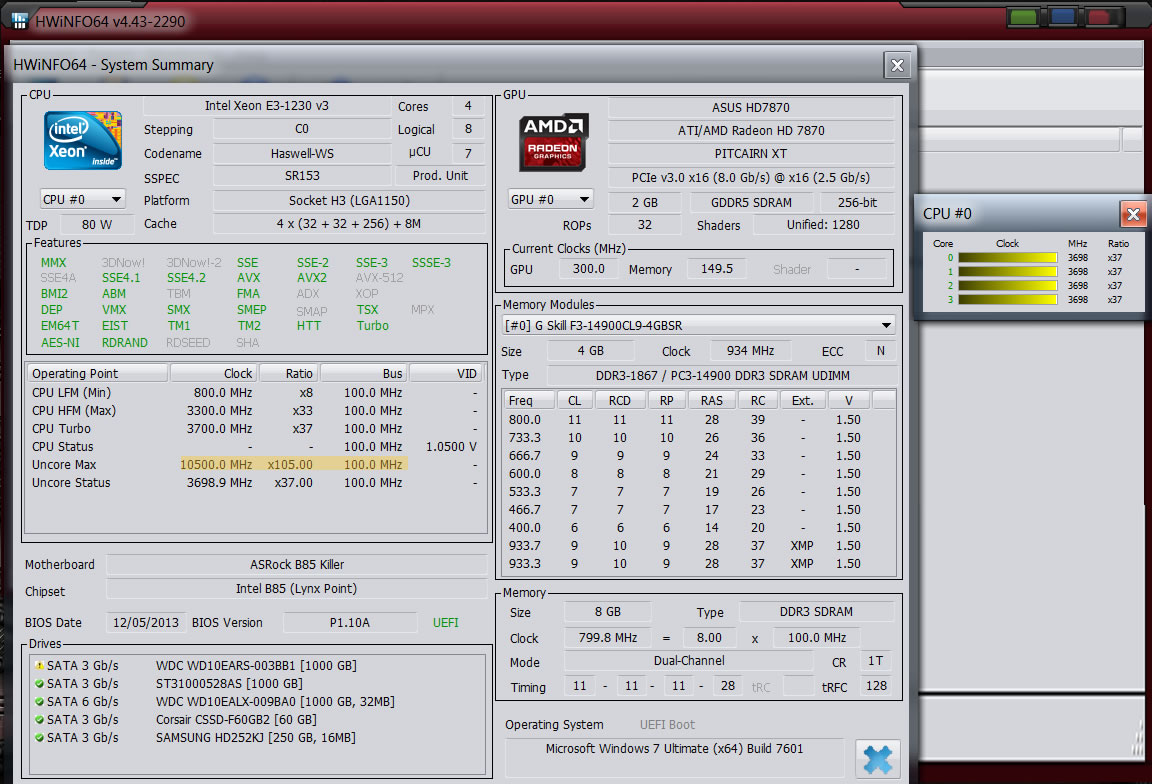Screen dimensions: 1152x784
Task: Select the 666.7 frequency timing row
Action: click(698, 456)
